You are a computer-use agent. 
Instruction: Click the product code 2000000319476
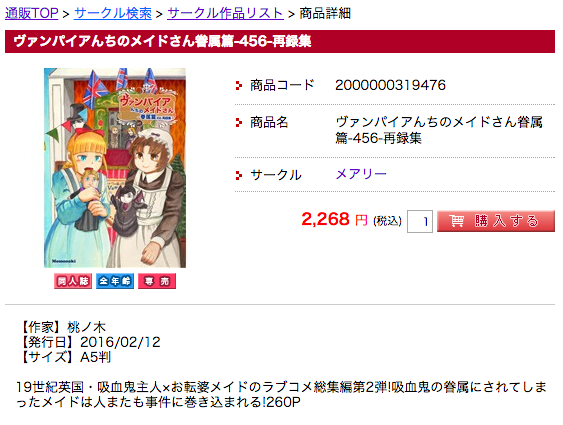click(390, 85)
